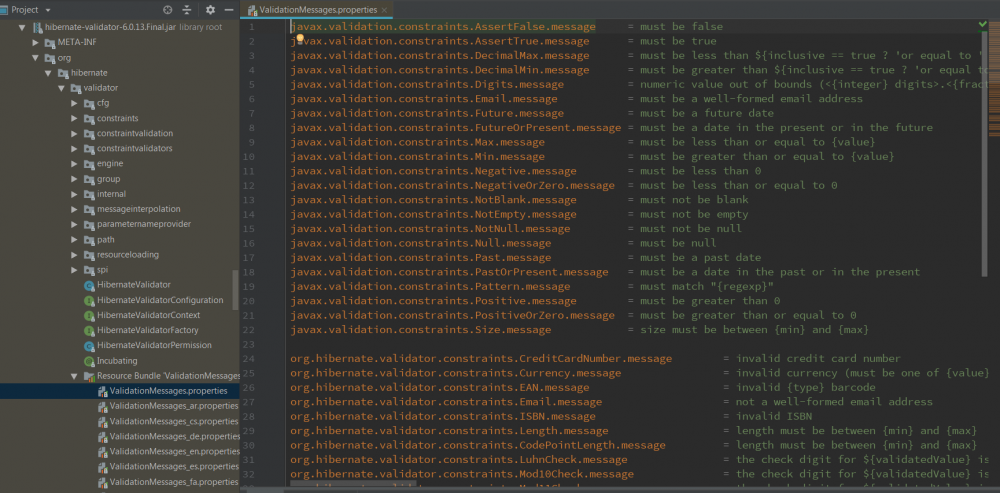Expand the resourceloading package
Viewport: 1000px width, 493px height.
(74, 254)
